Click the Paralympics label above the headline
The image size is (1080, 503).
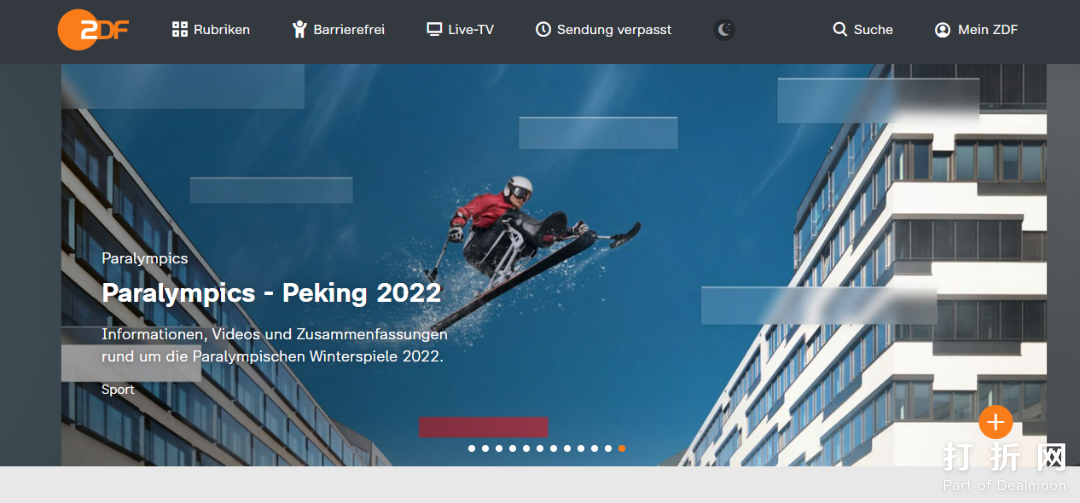coord(145,258)
